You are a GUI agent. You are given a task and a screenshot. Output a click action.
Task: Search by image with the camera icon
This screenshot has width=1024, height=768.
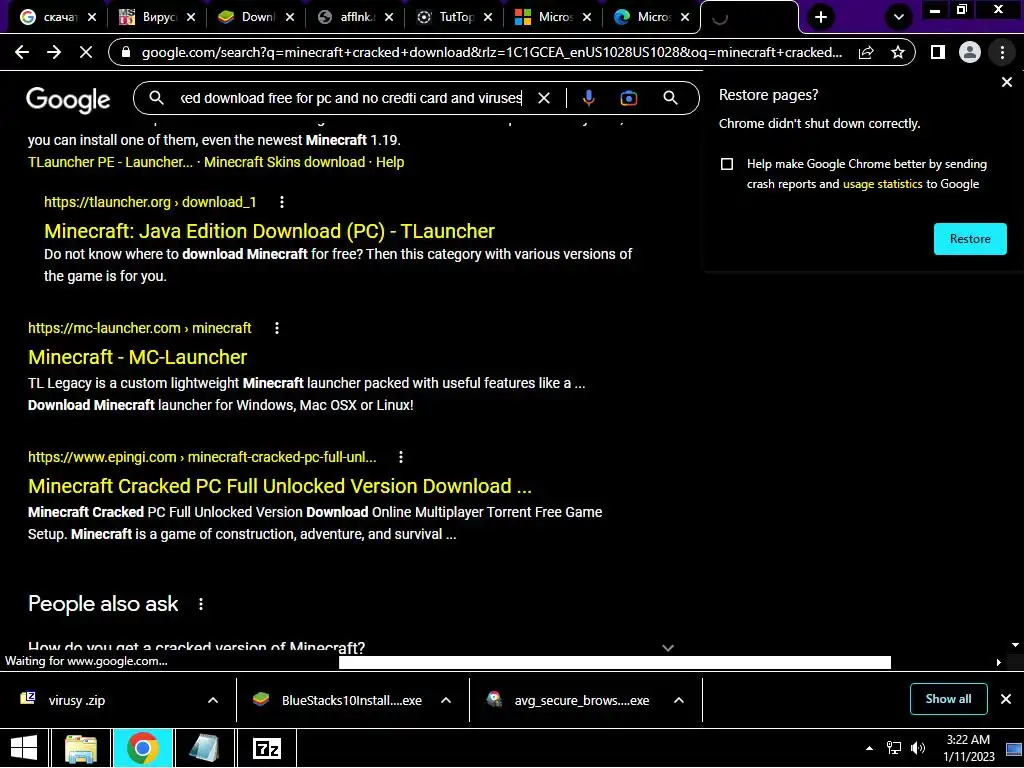pos(628,98)
